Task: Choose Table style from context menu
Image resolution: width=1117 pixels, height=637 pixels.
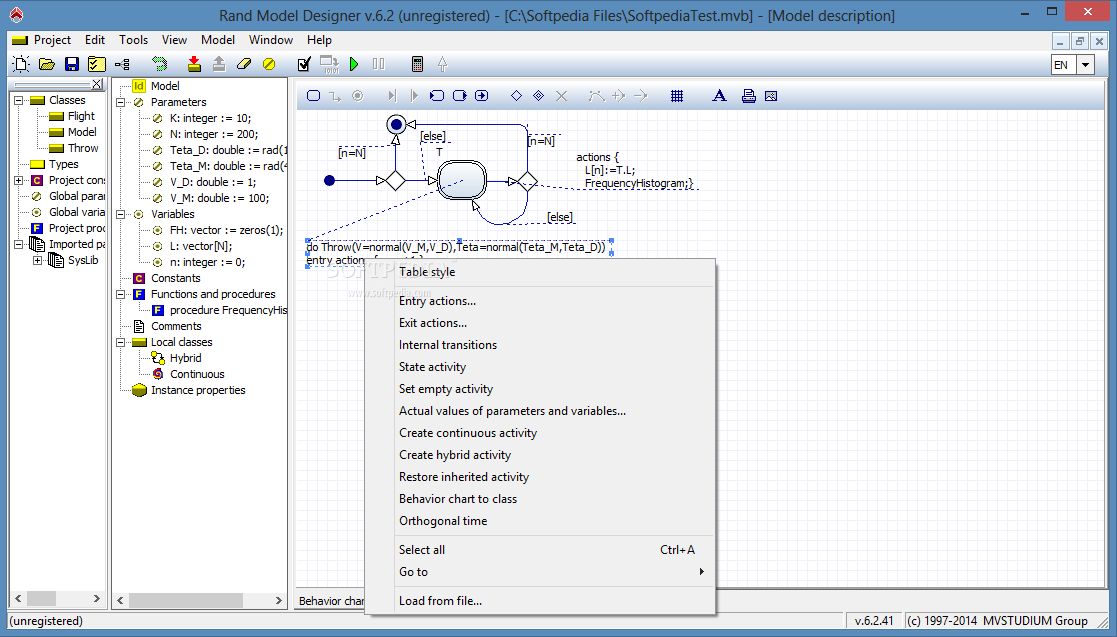Action: click(540, 271)
